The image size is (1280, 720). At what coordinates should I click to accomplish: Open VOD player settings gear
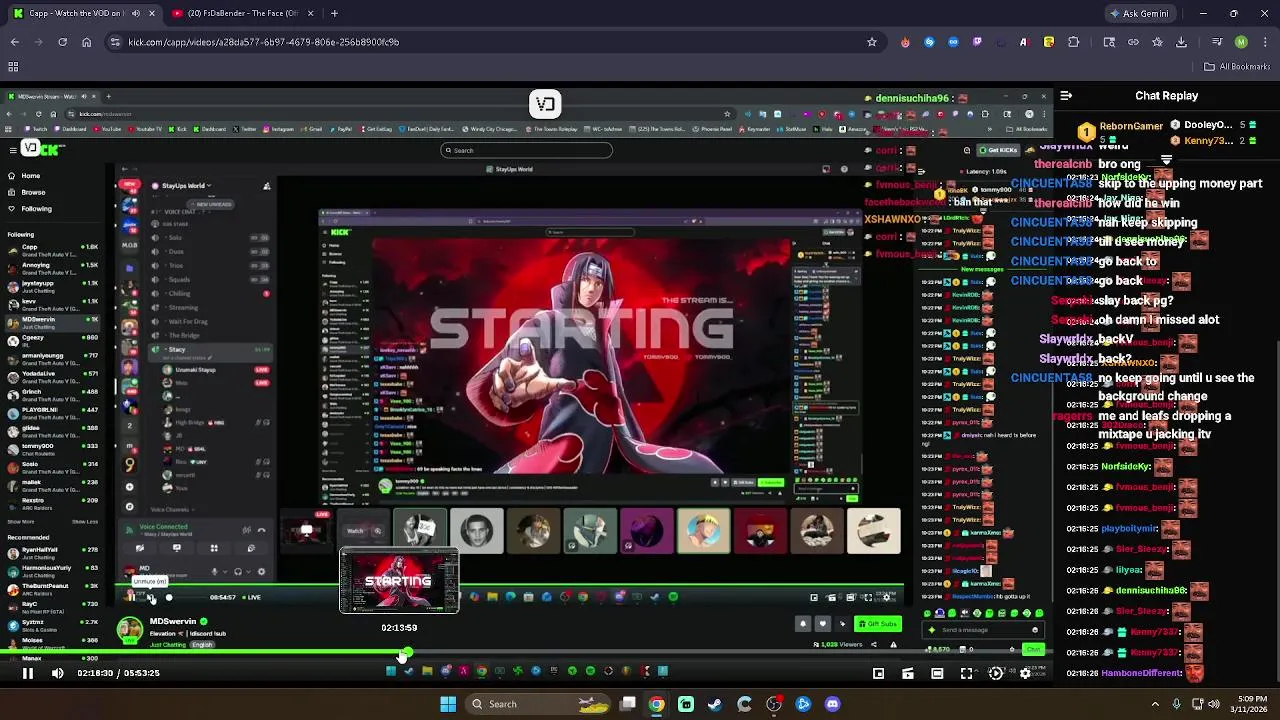(x=1025, y=673)
